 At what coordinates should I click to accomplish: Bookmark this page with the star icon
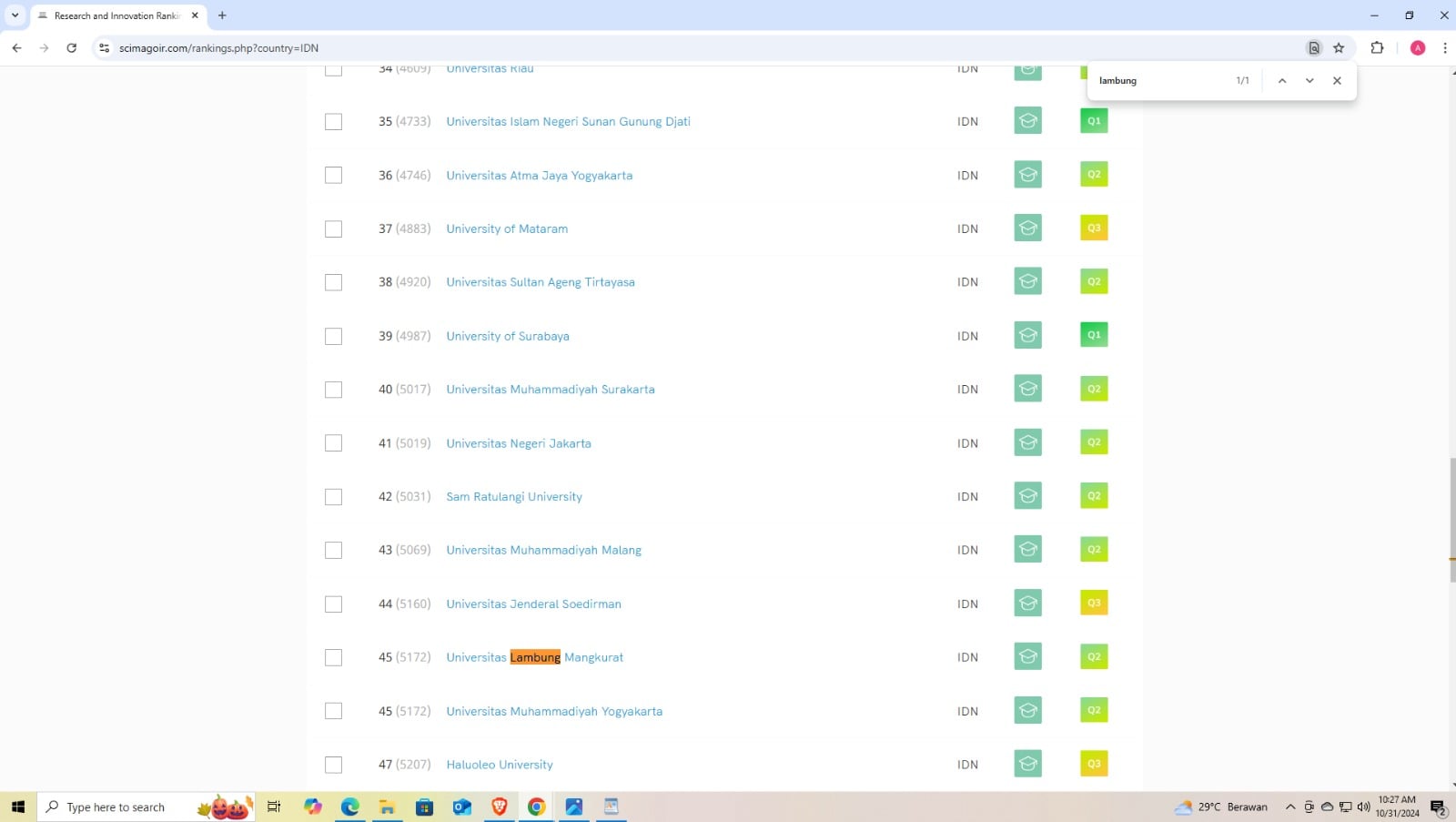pos(1339,48)
